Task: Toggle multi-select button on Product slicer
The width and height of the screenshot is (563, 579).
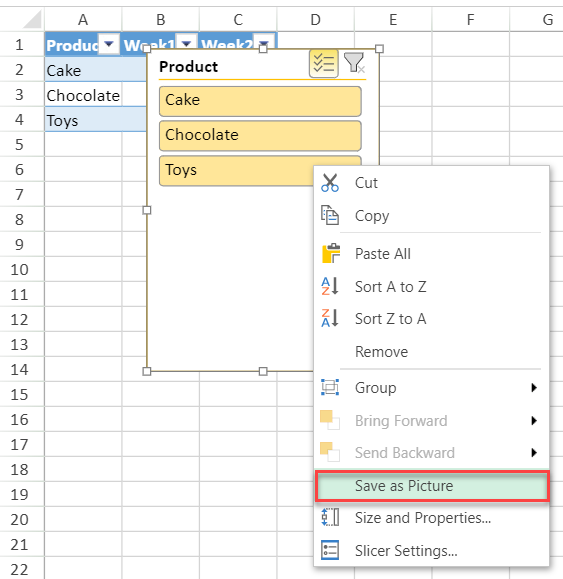Action: (324, 64)
